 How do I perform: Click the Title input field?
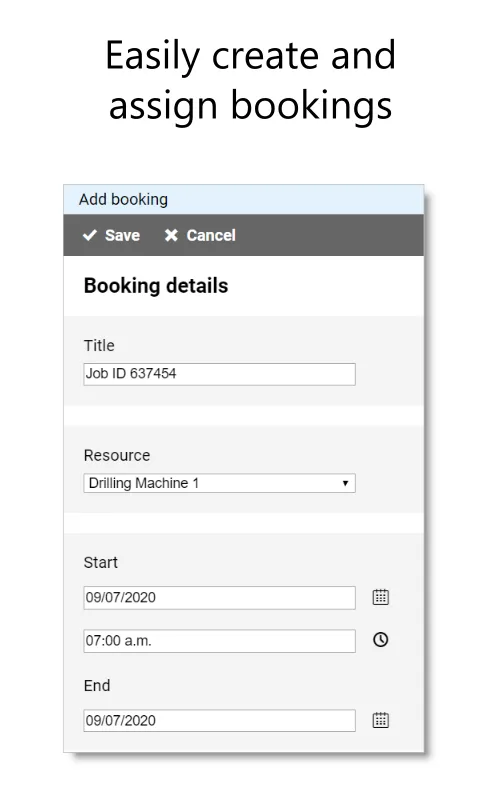(219, 374)
